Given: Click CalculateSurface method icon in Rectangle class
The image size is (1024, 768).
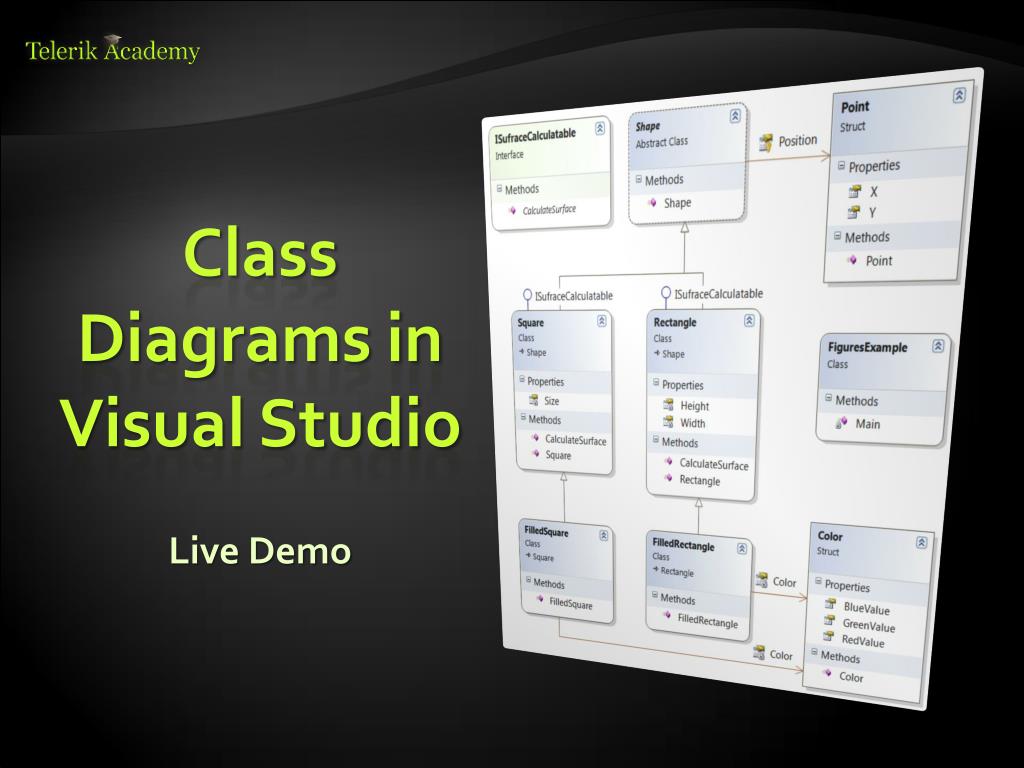Looking at the screenshot, I should click(x=669, y=462).
